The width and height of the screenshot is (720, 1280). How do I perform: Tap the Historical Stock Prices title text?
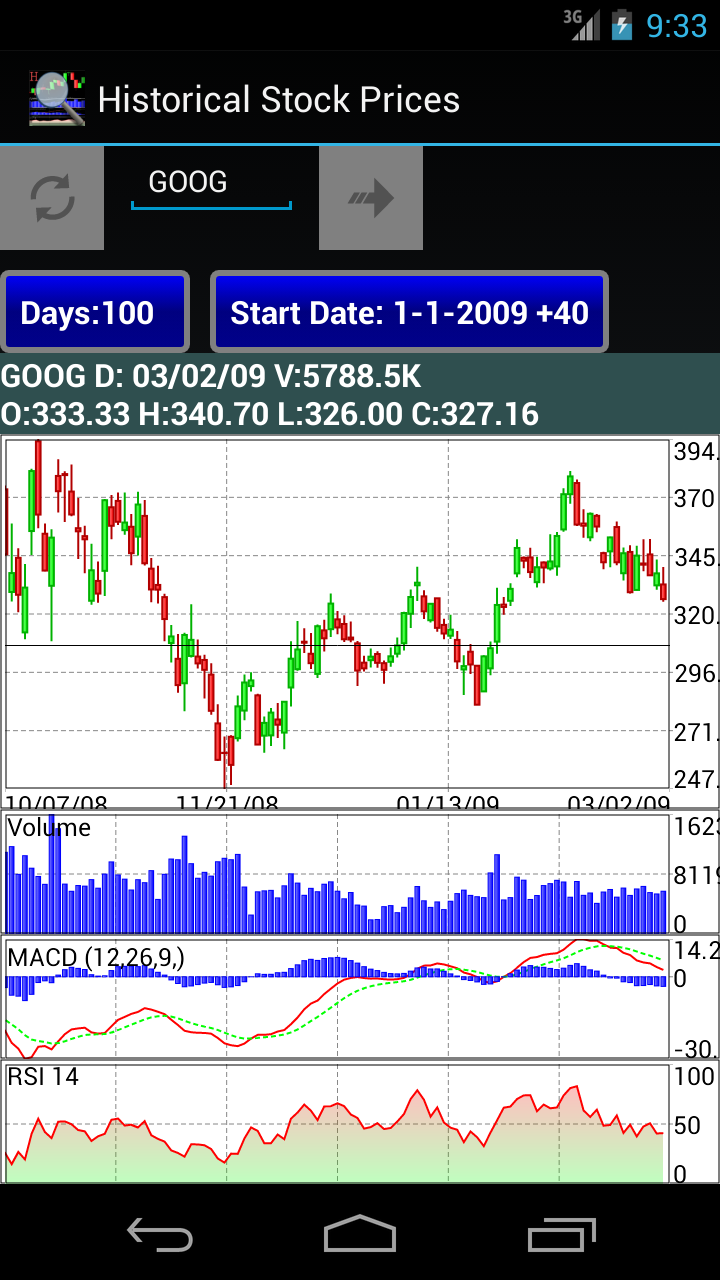pos(279,99)
